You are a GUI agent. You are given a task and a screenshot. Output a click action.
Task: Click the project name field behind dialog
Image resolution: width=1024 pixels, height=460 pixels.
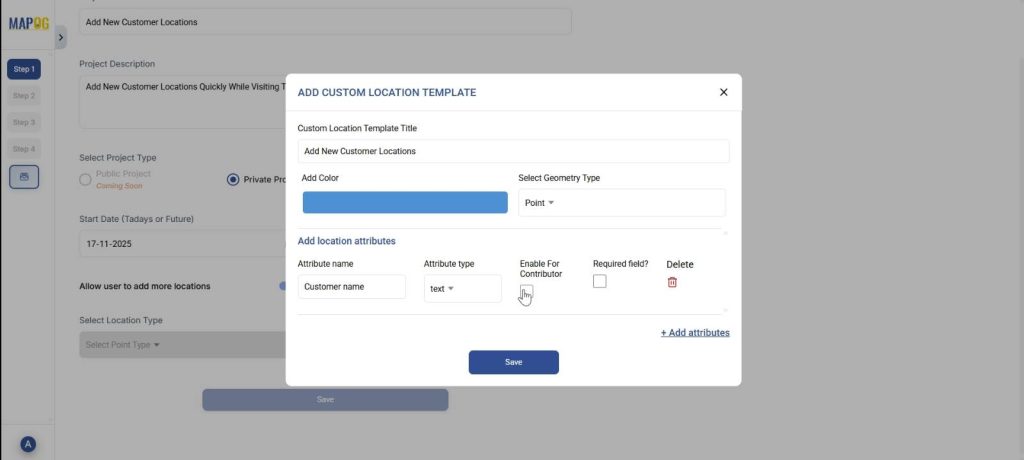325,22
